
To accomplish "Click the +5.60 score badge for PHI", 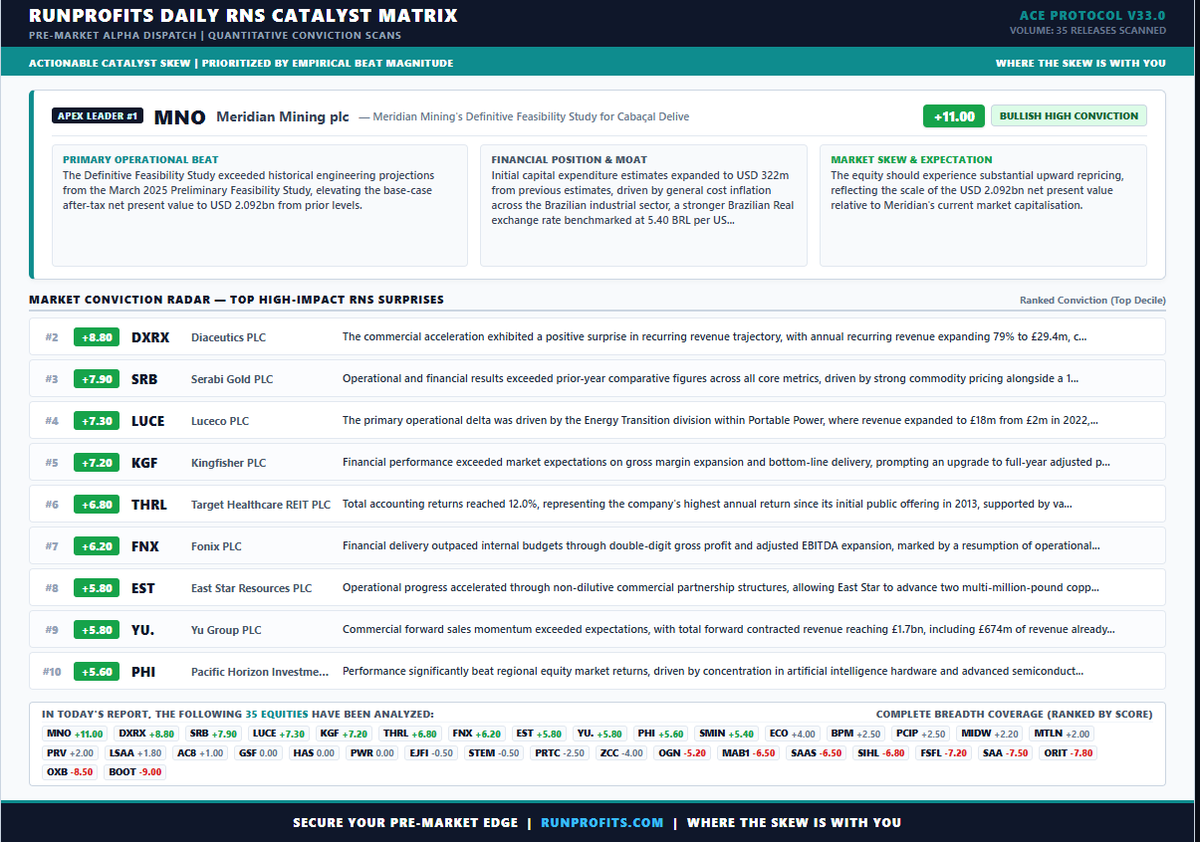I will pos(97,672).
